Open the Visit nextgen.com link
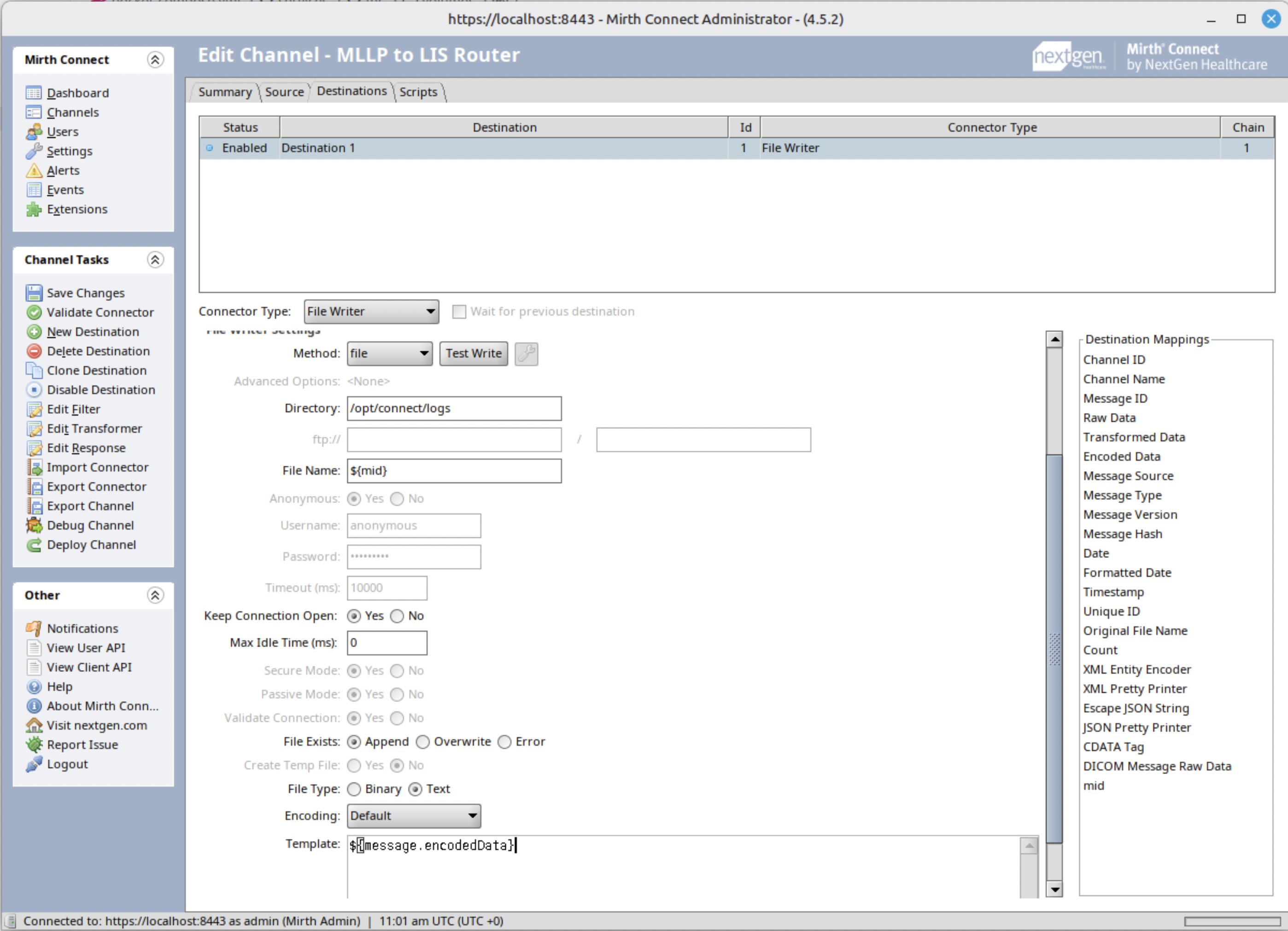The image size is (1288, 931). click(97, 725)
